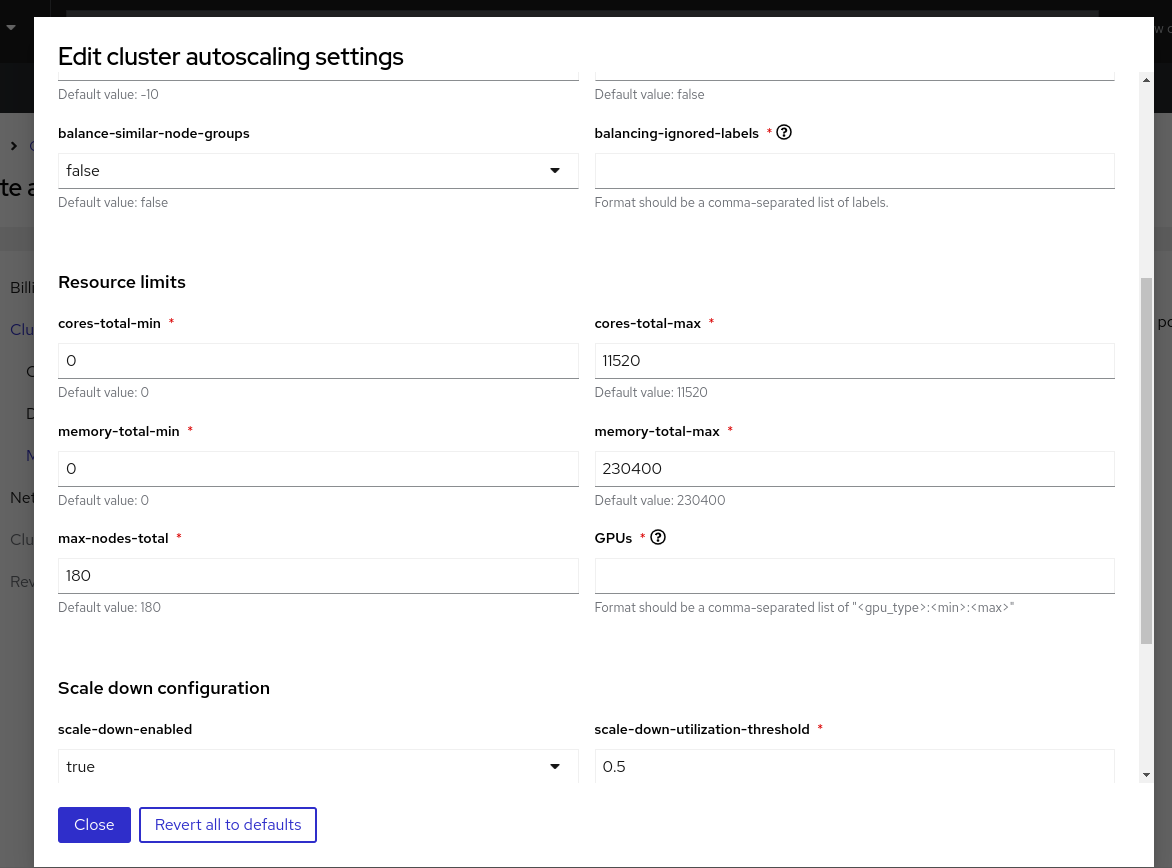Select the memory-total-min input field
The image size is (1172, 868).
click(x=318, y=469)
